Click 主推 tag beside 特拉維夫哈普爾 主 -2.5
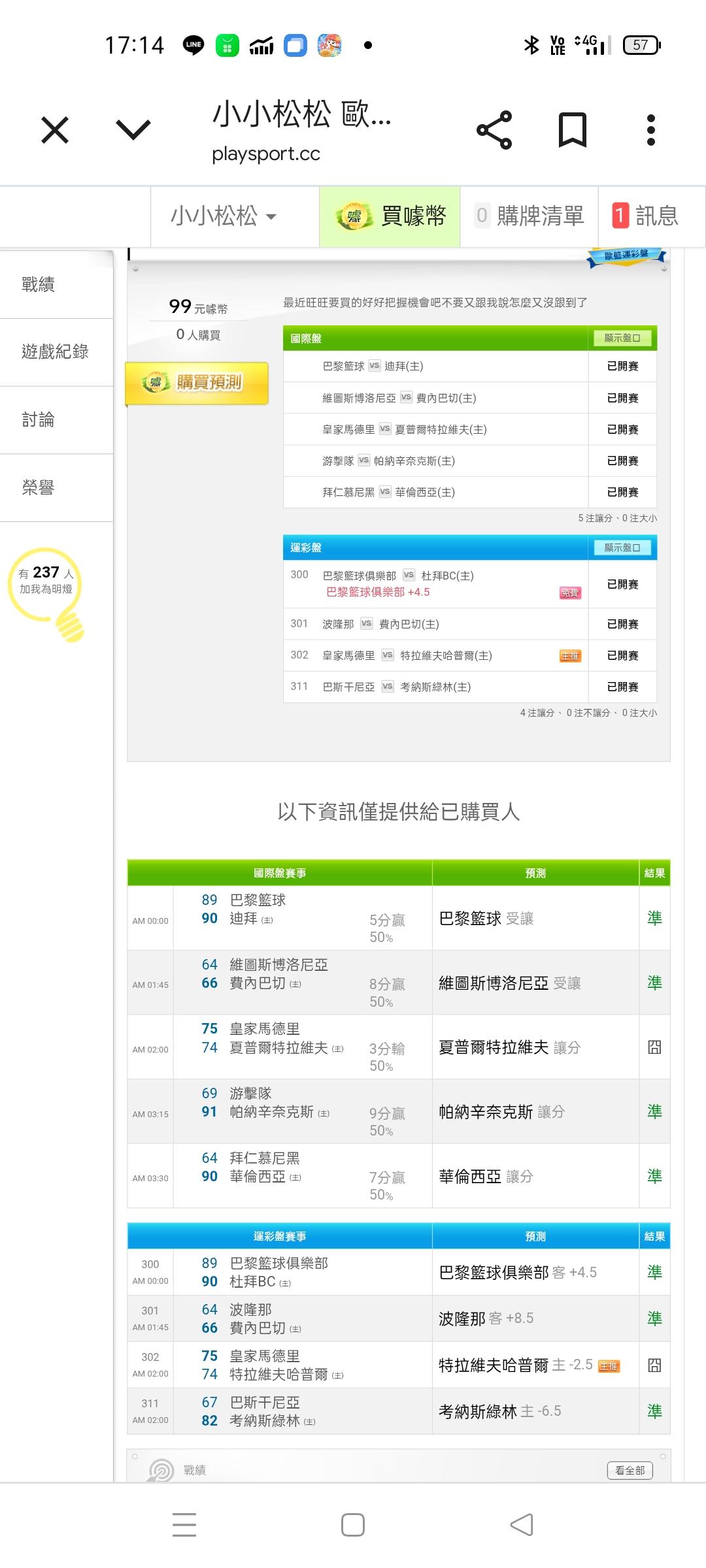The height and width of the screenshot is (1568, 706). coord(609,1366)
